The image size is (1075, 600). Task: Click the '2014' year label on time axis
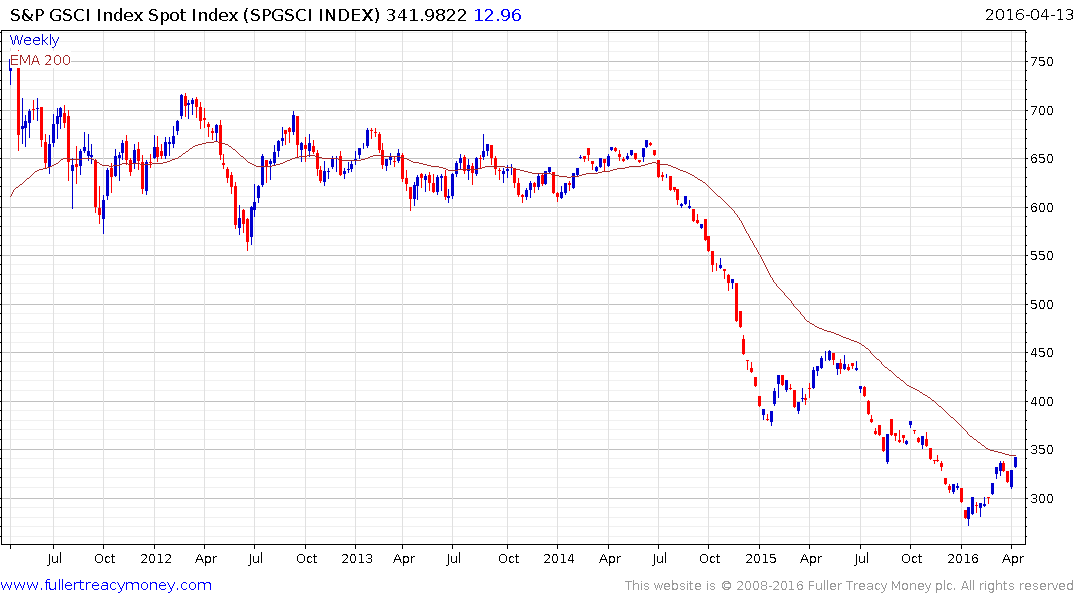(559, 558)
